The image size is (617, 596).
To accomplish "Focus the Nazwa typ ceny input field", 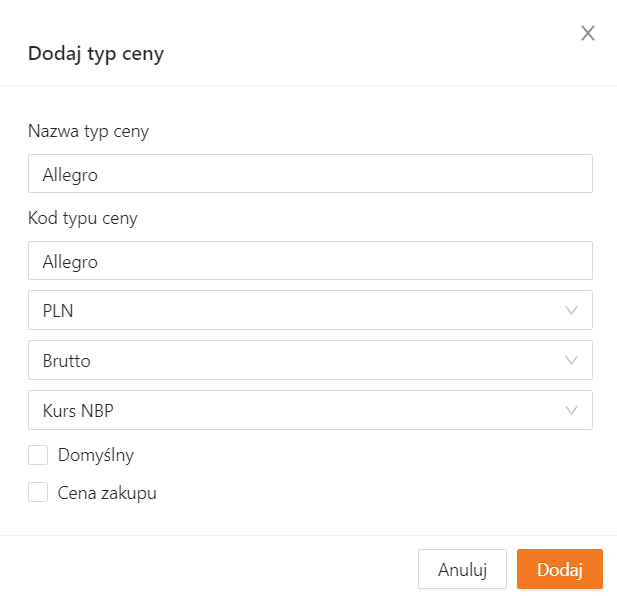I will coord(310,173).
